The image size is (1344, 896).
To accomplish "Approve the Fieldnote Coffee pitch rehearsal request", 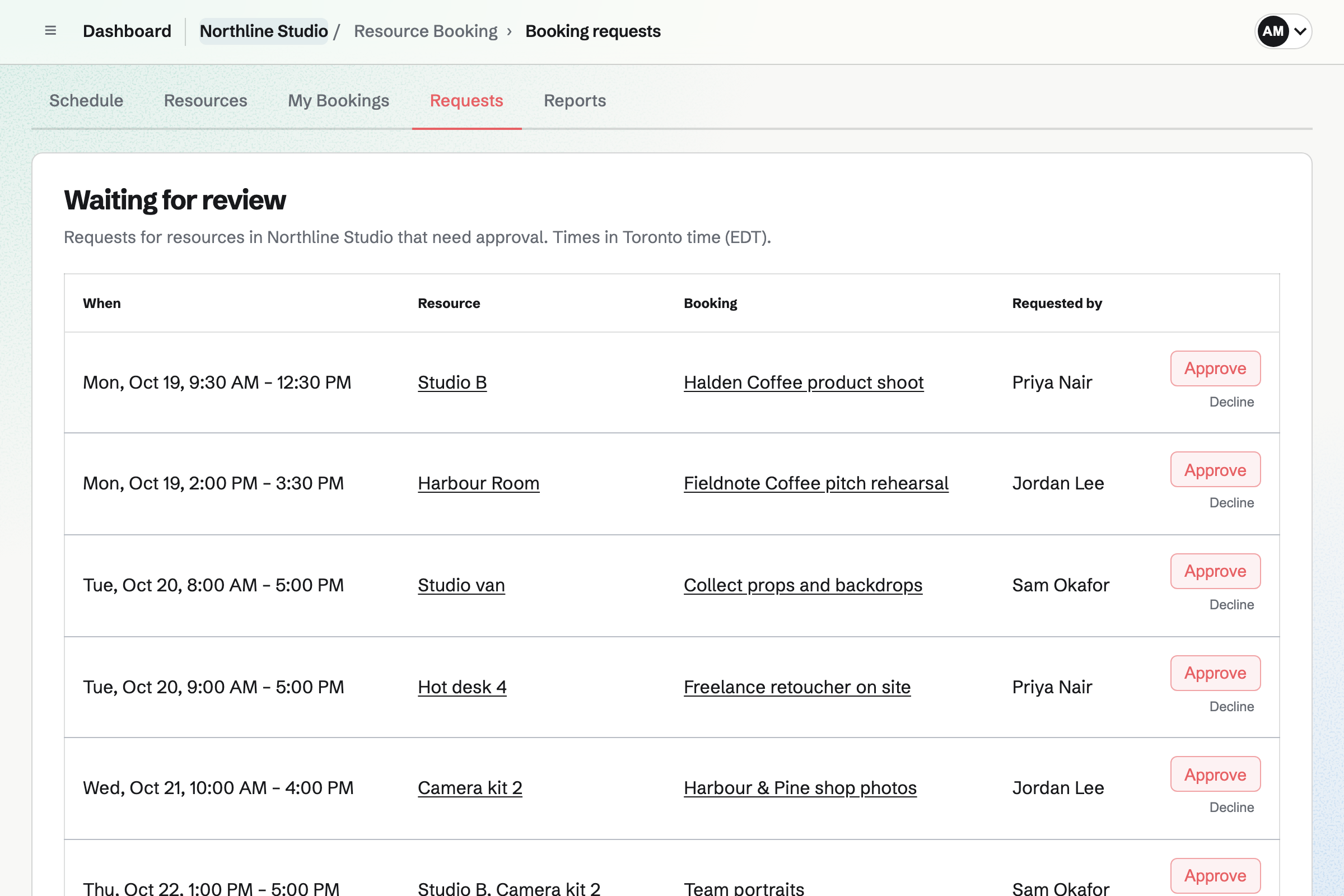I will 1215,470.
